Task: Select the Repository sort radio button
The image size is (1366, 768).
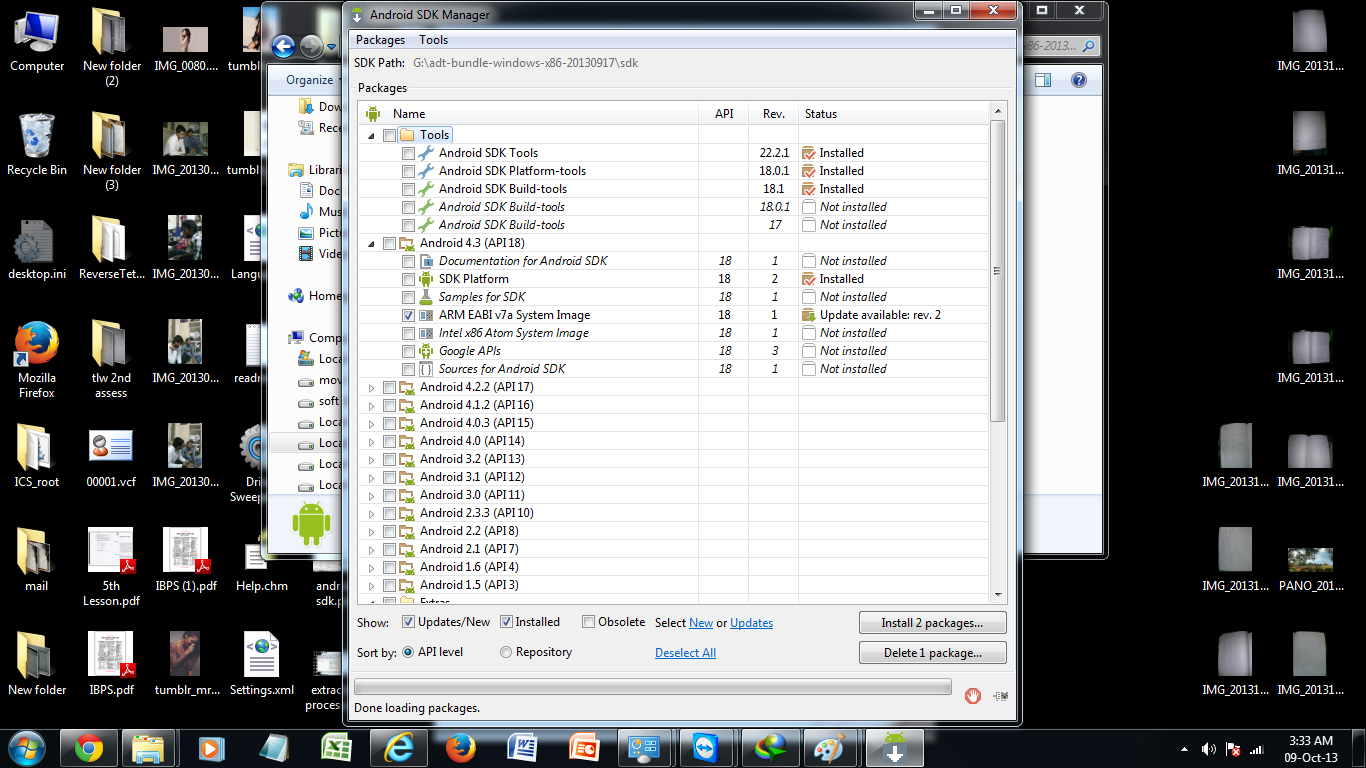Action: click(x=506, y=652)
